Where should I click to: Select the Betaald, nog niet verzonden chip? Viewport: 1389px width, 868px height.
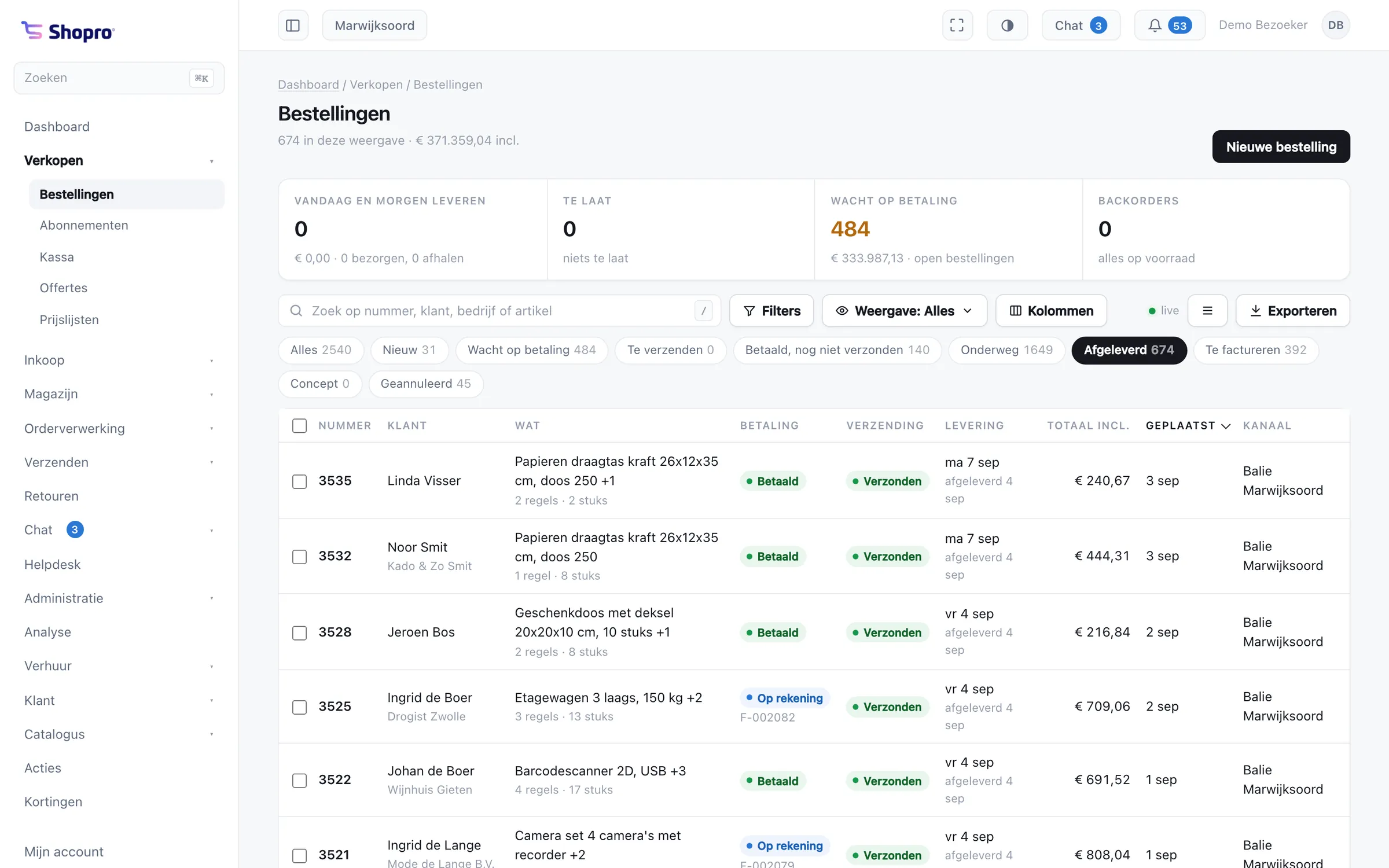pos(837,350)
